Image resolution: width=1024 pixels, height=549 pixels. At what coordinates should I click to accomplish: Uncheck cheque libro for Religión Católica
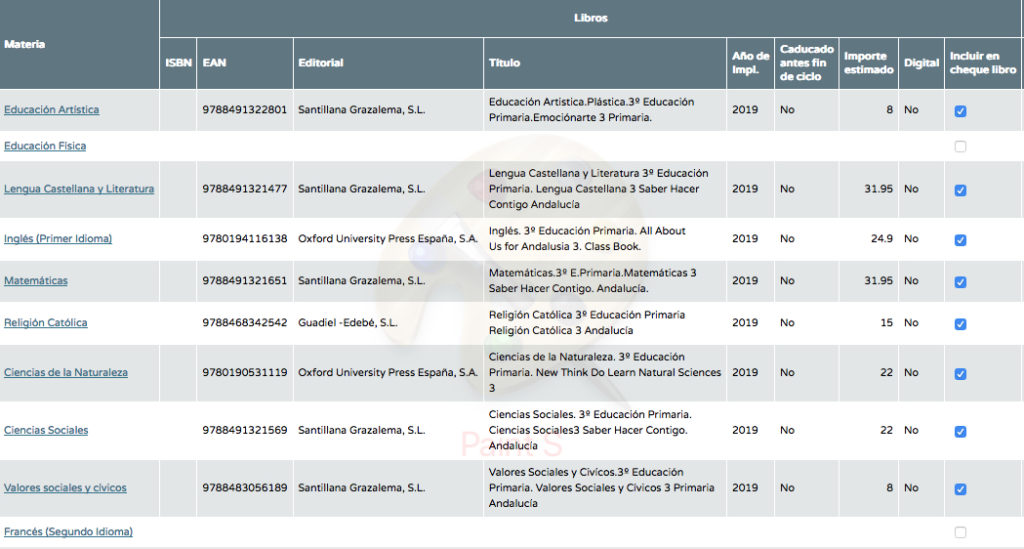[x=960, y=324]
